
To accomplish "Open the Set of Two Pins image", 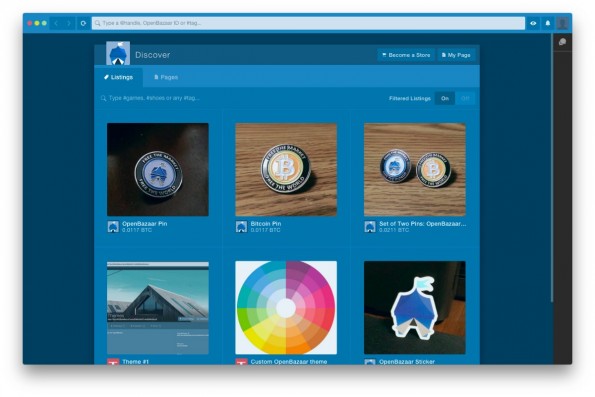I will pos(415,170).
